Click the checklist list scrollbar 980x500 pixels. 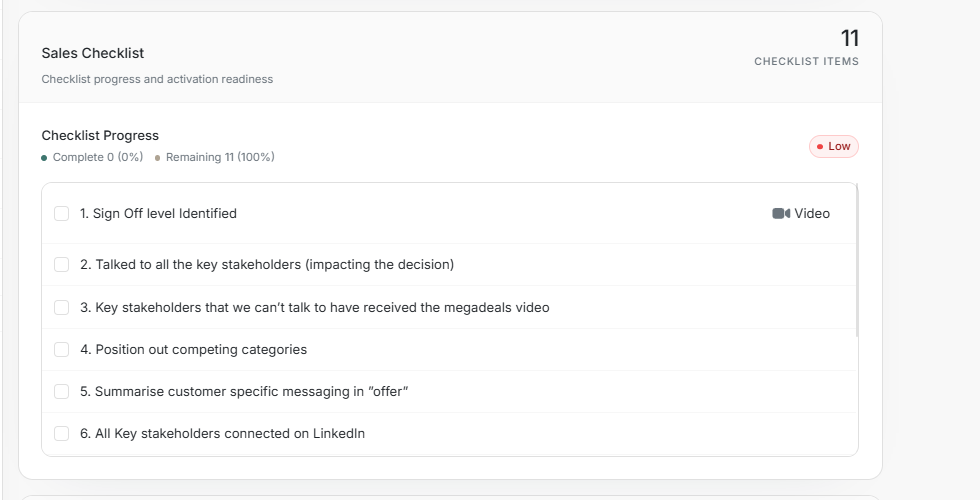click(x=857, y=260)
